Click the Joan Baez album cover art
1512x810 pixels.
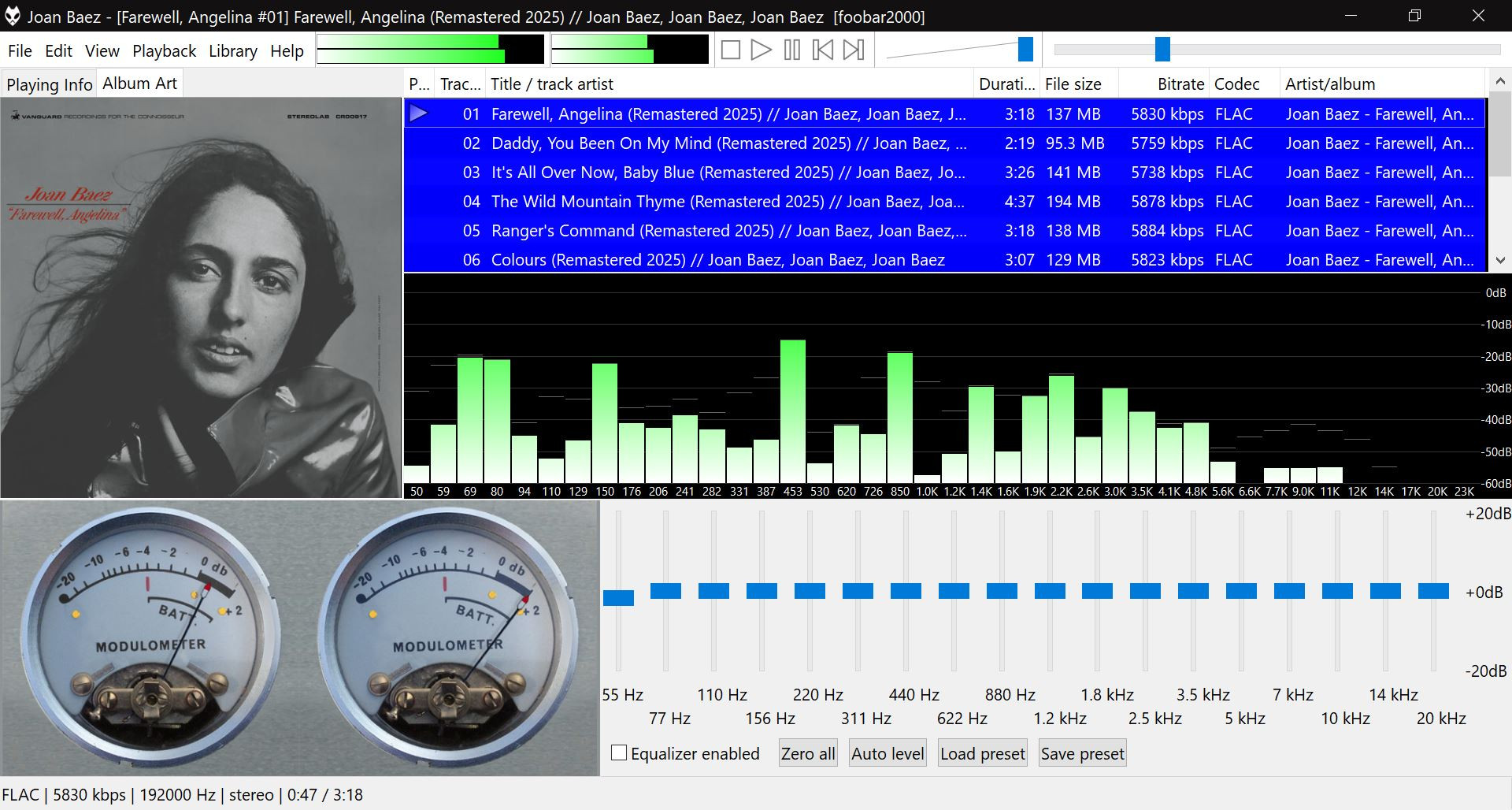click(201, 298)
